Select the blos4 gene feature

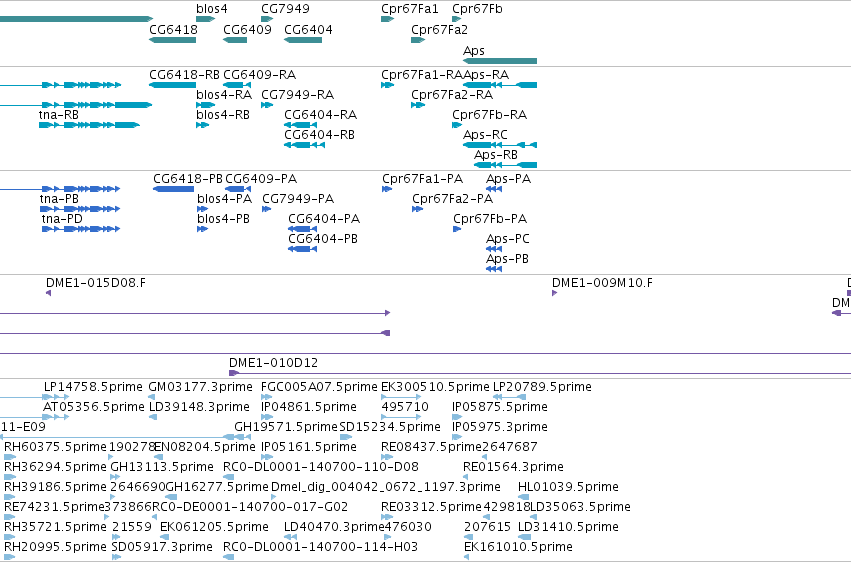click(206, 19)
